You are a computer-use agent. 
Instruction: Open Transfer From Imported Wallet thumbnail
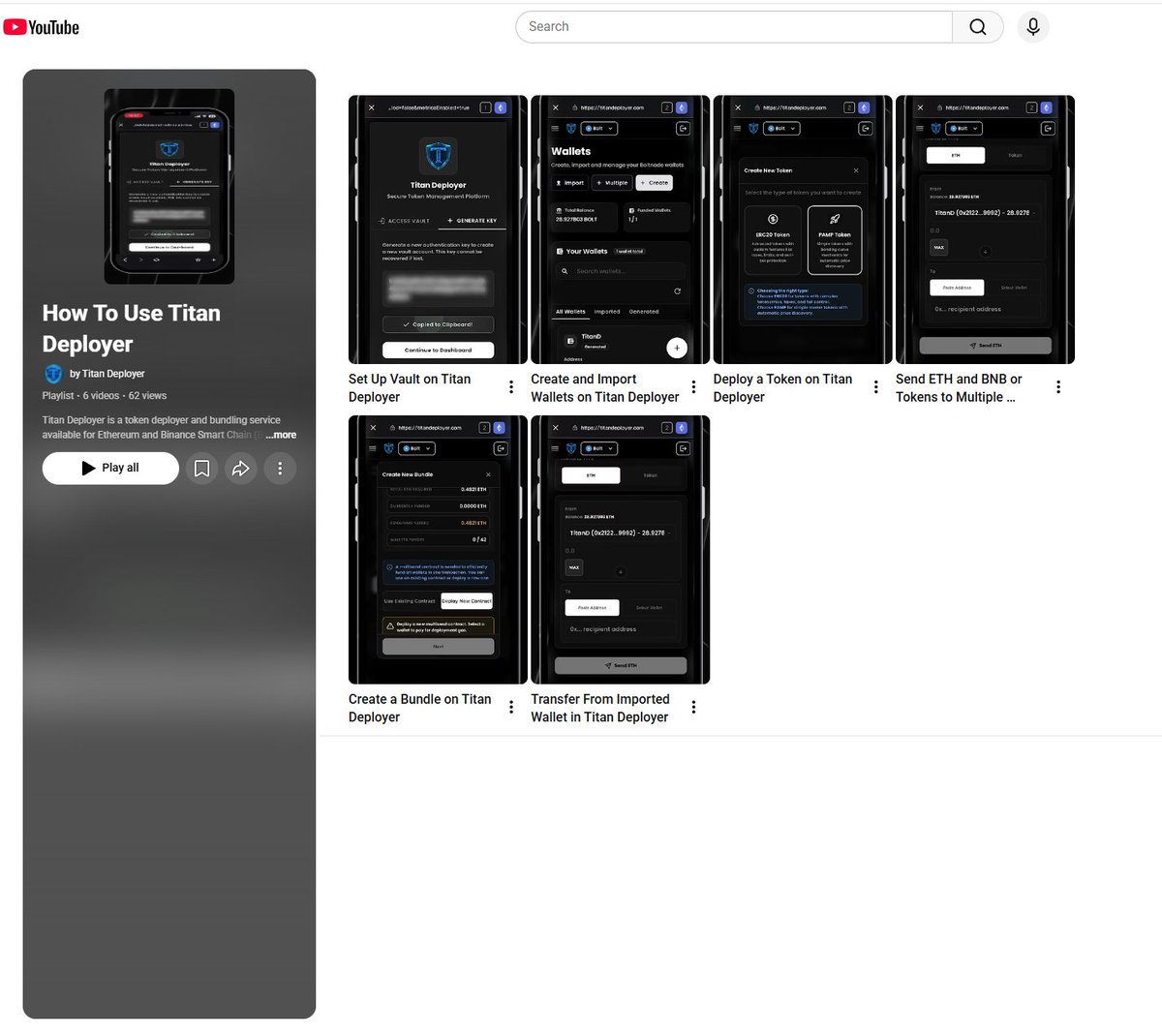click(x=620, y=550)
